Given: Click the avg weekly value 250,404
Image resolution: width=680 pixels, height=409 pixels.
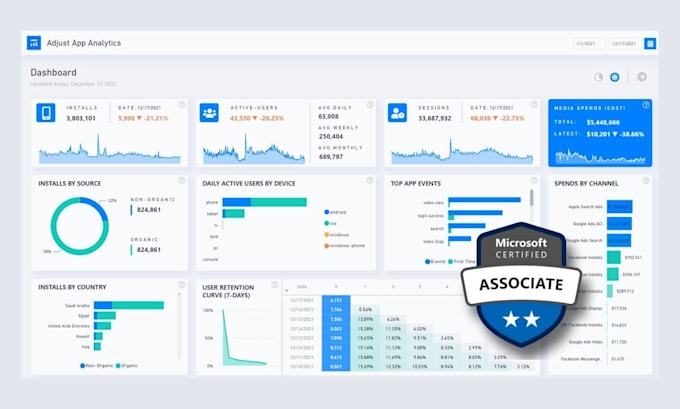Looking at the screenshot, I should pyautogui.click(x=331, y=136).
